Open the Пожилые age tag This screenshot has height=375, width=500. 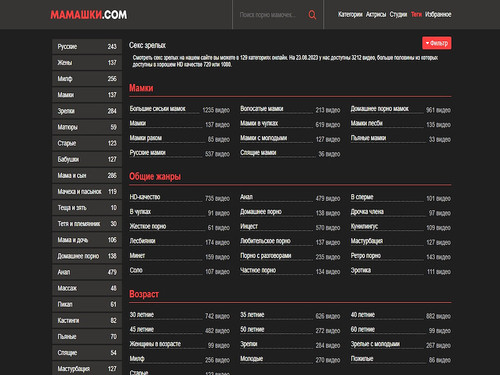click(x=362, y=359)
